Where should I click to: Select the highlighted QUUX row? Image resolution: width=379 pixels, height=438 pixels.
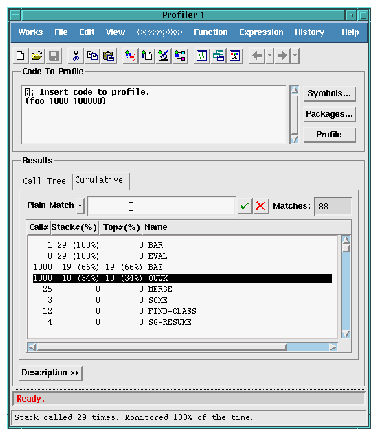(182, 278)
